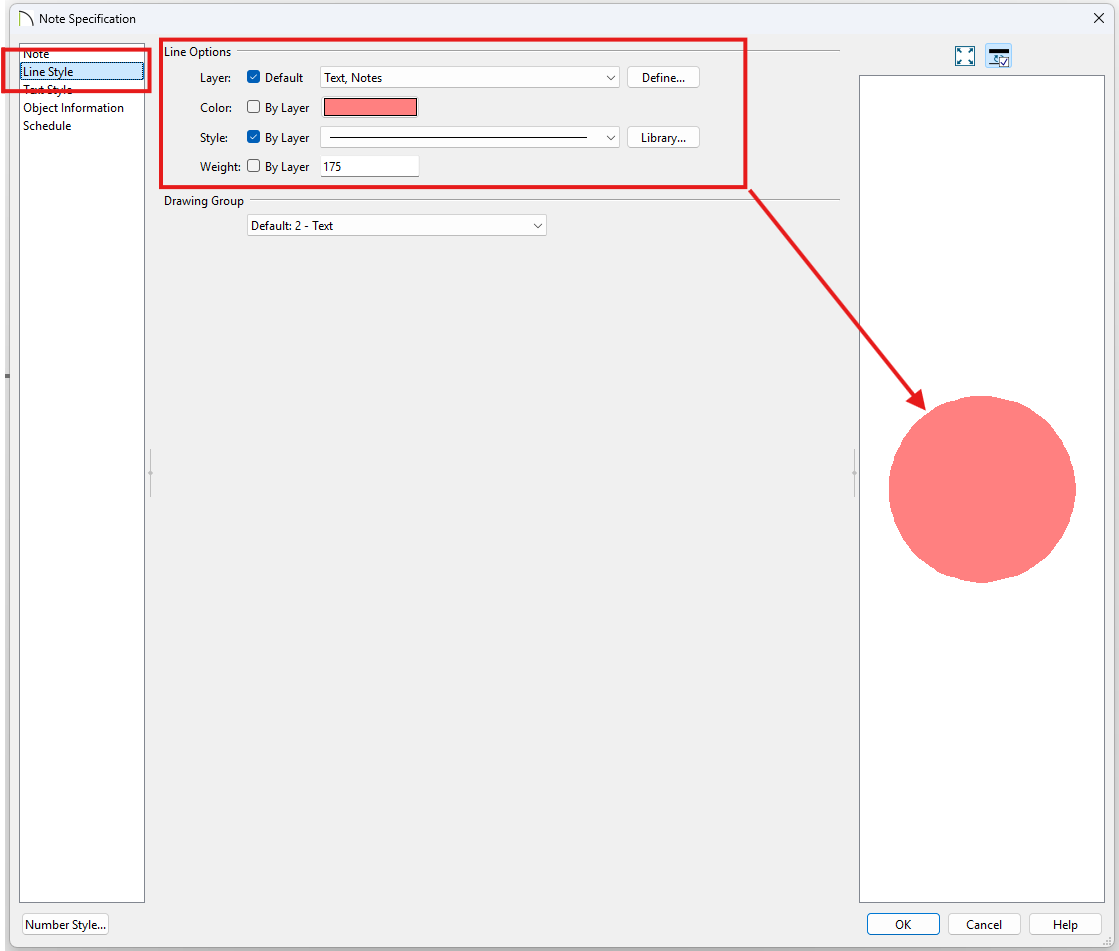The image size is (1119, 951).
Task: Uncheck the Style By Layer checkbox
Action: pos(253,137)
